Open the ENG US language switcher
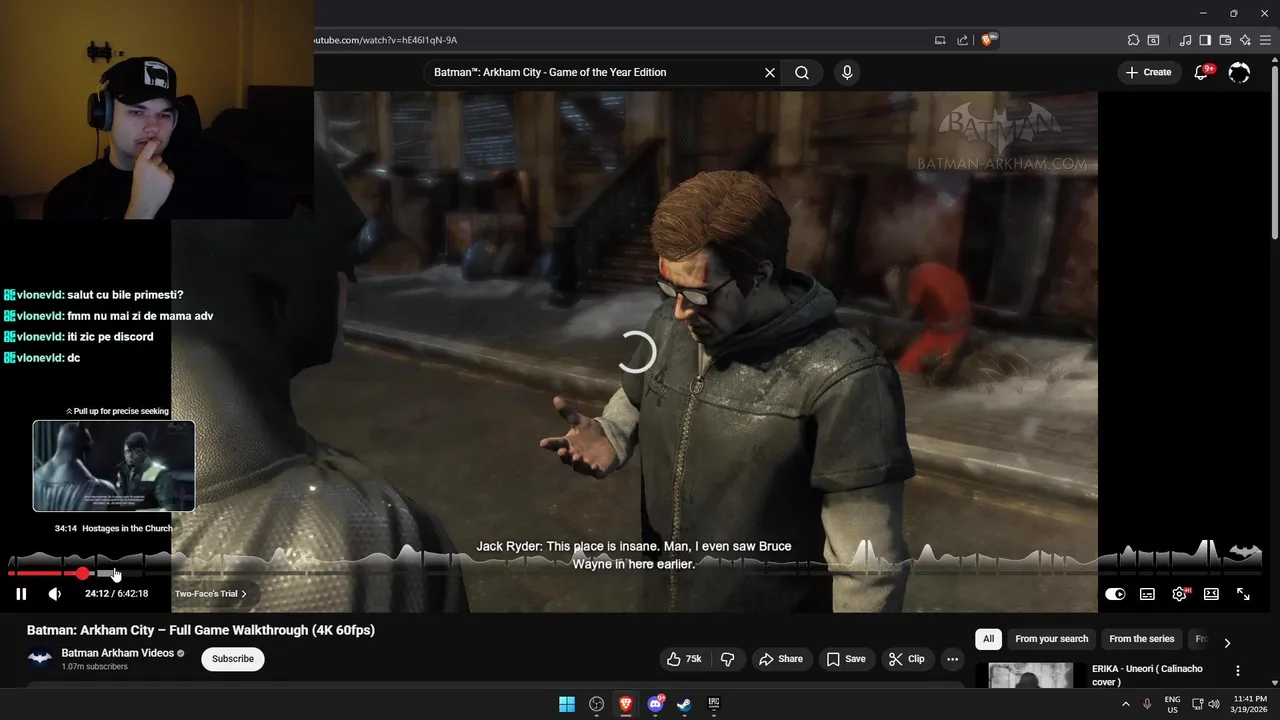Viewport: 1280px width, 720px height. coord(1172,704)
